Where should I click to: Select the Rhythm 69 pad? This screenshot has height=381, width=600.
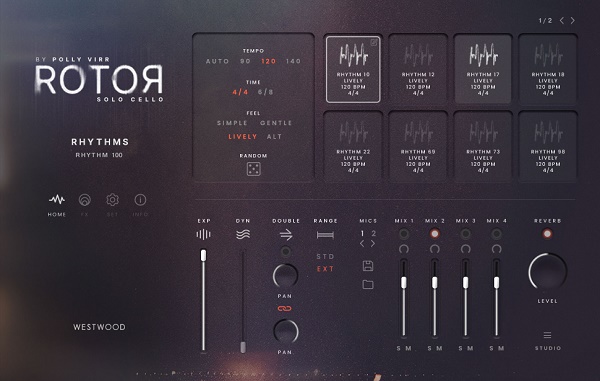(418, 147)
